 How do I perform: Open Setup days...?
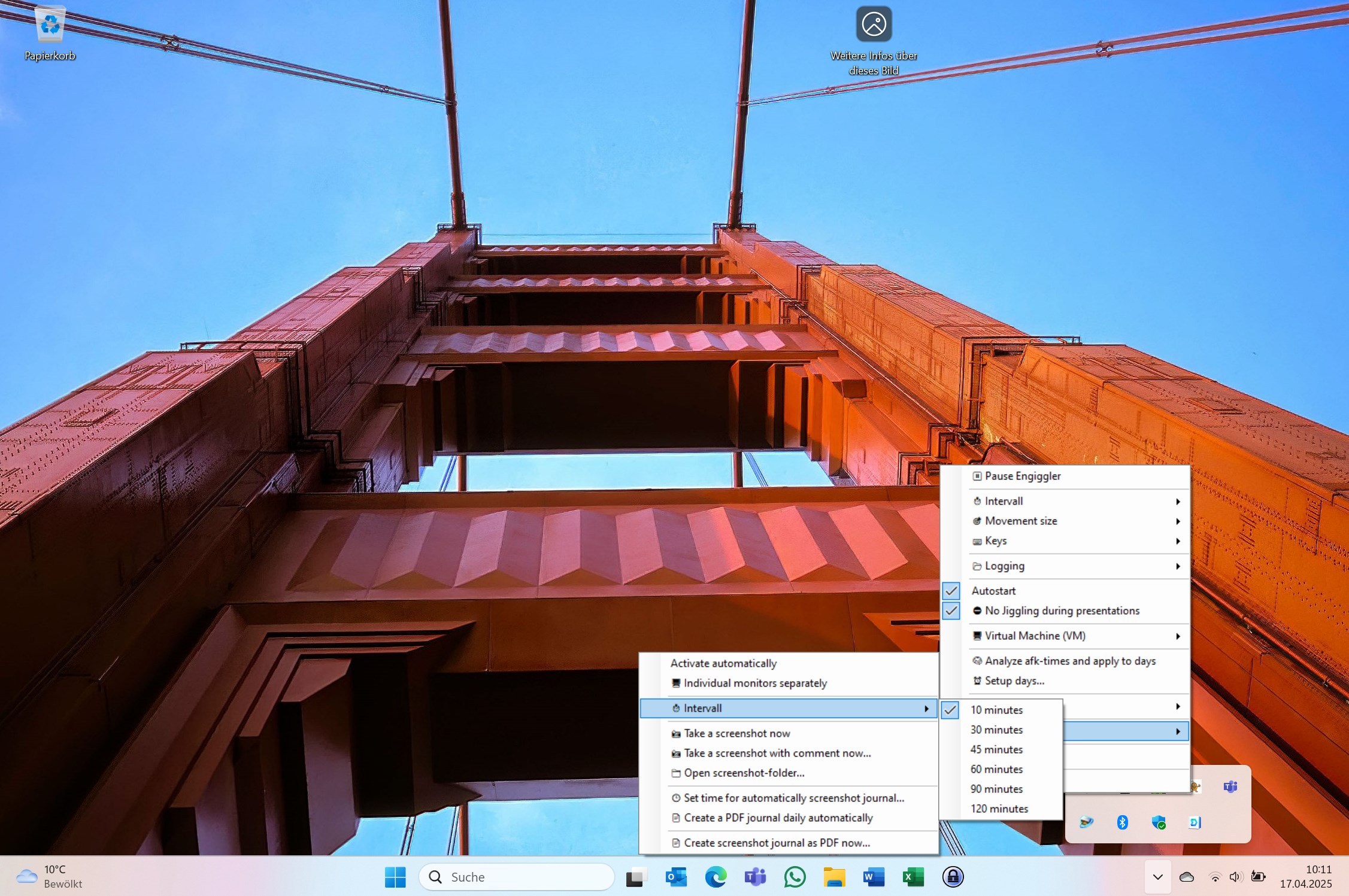click(1065, 681)
